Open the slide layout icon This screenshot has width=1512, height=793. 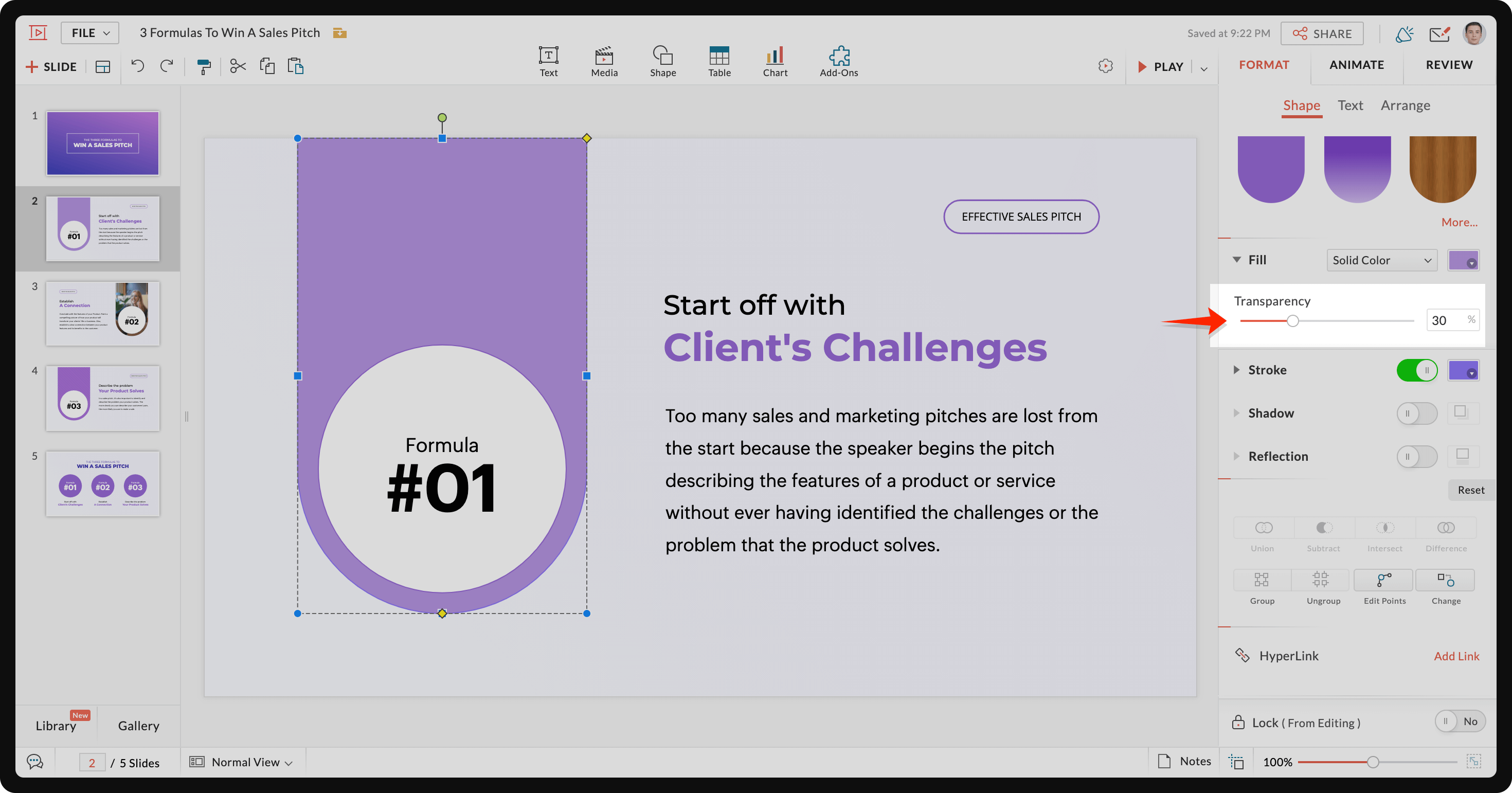point(103,67)
